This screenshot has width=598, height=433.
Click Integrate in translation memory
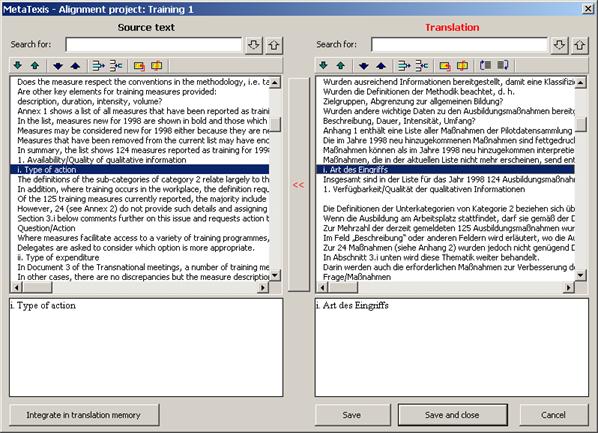pyautogui.click(x=84, y=415)
